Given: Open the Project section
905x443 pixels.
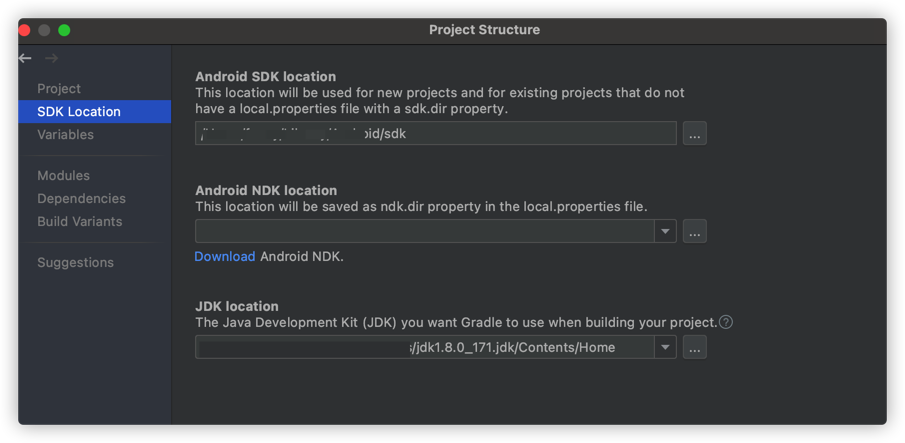Looking at the screenshot, I should (59, 89).
